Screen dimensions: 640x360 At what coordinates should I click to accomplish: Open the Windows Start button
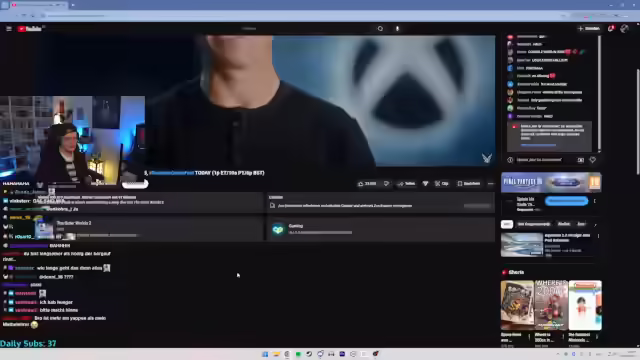pos(265,354)
